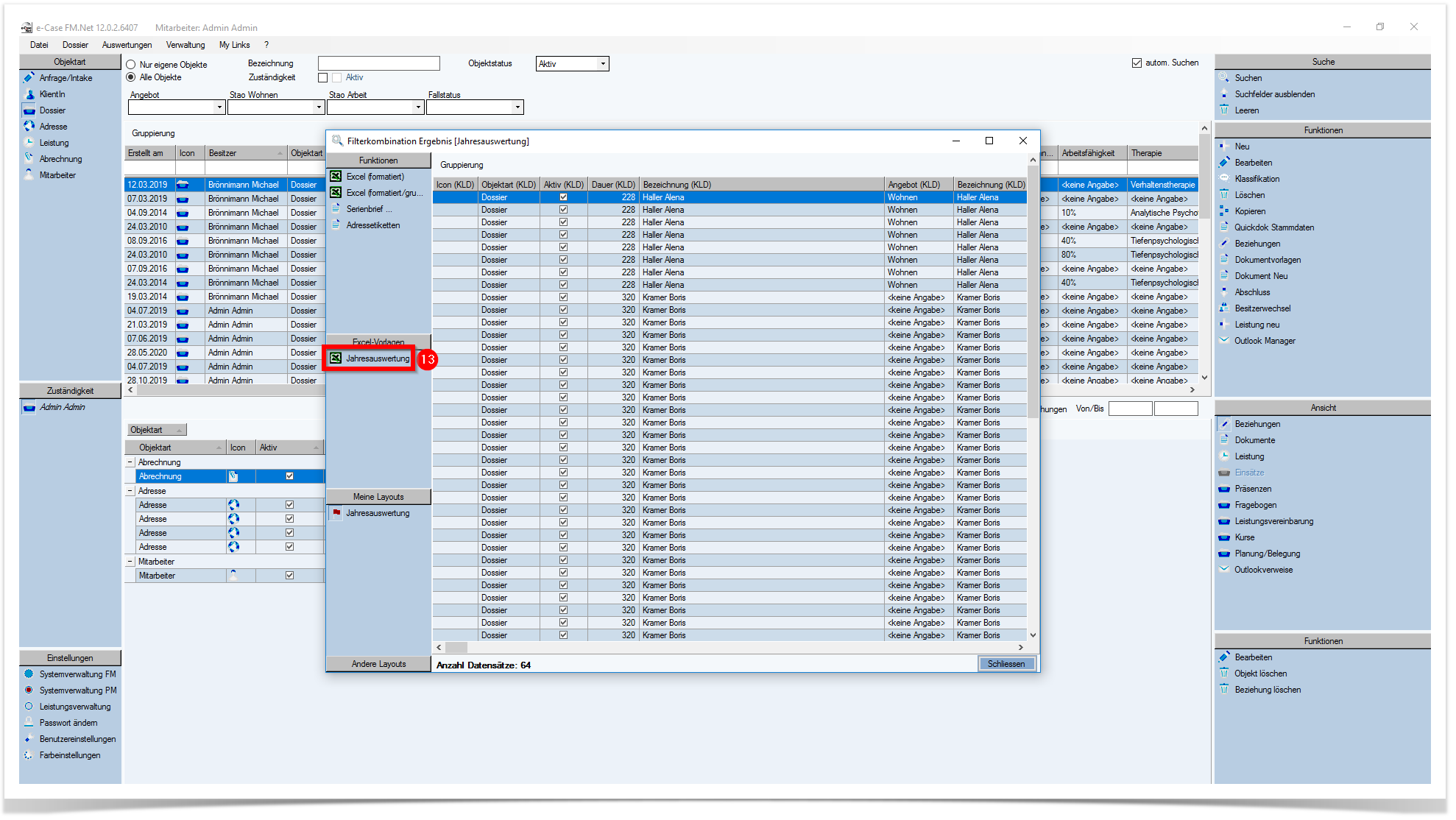Click Excel (formatiert) export icon
This screenshot has height=820, width=1456.
[336, 177]
